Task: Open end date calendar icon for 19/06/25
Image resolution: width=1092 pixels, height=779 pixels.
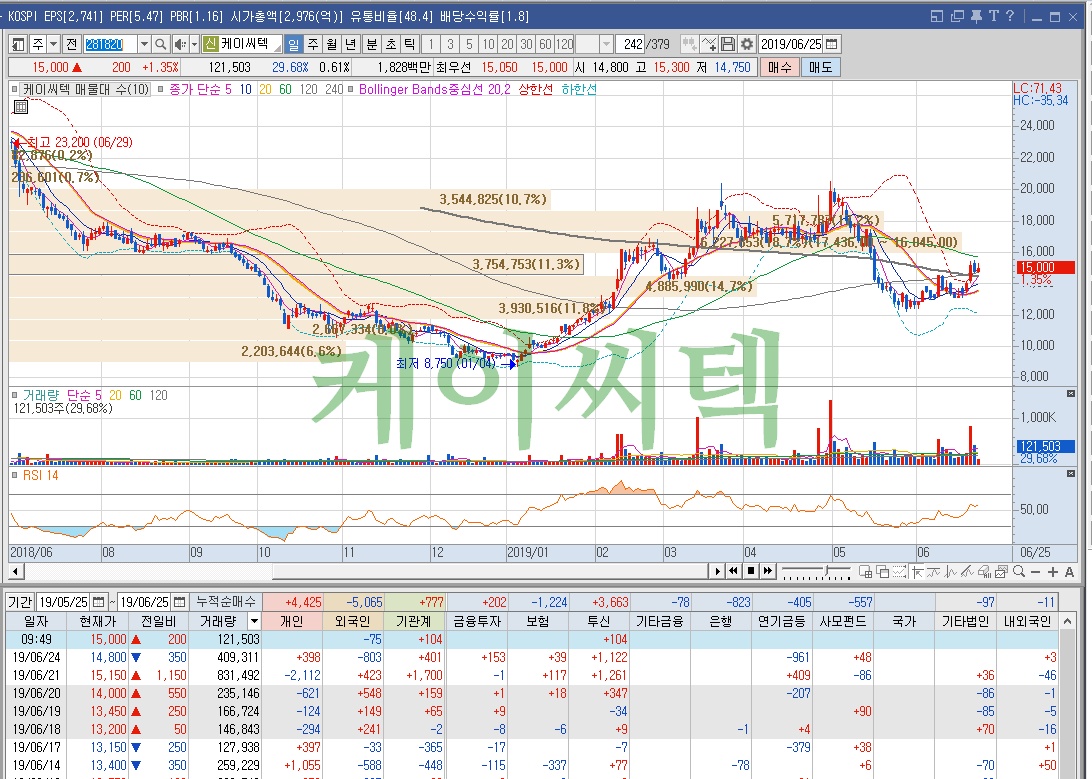Action: click(x=180, y=601)
